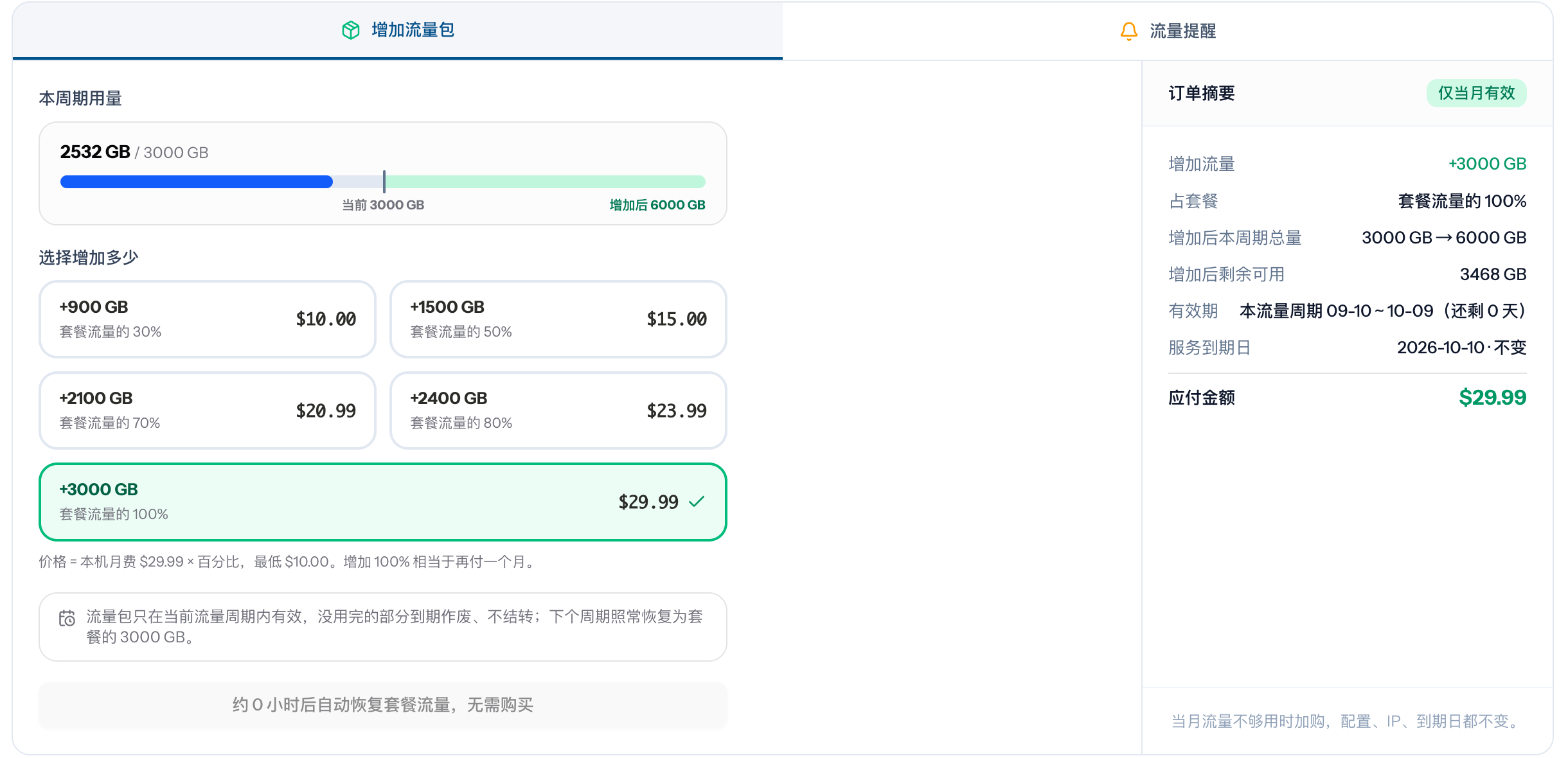This screenshot has height=758, width=1568.
Task: Click the 仅当月有效 badge
Action: pos(1476,93)
